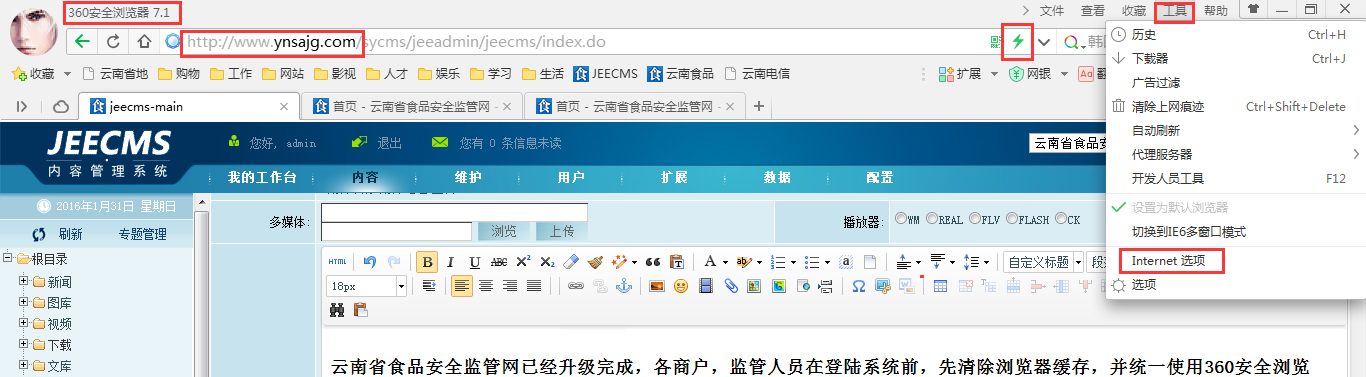The height and width of the screenshot is (377, 1366).
Task: Insert anchor in editor
Action: (x=623, y=286)
